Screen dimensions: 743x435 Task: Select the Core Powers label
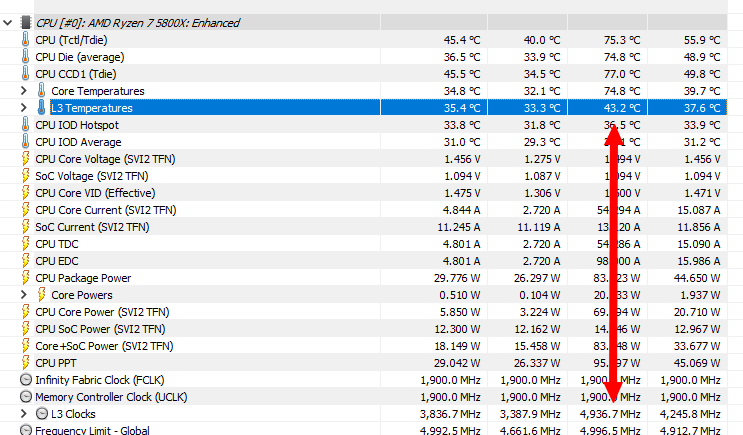pyautogui.click(x=82, y=295)
